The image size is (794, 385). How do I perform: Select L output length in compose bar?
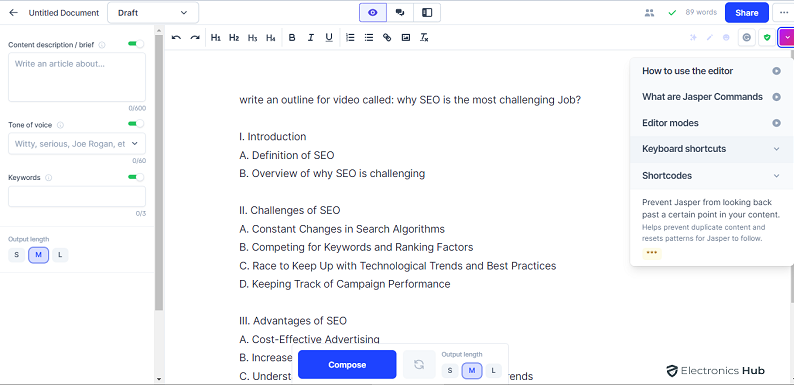point(494,371)
